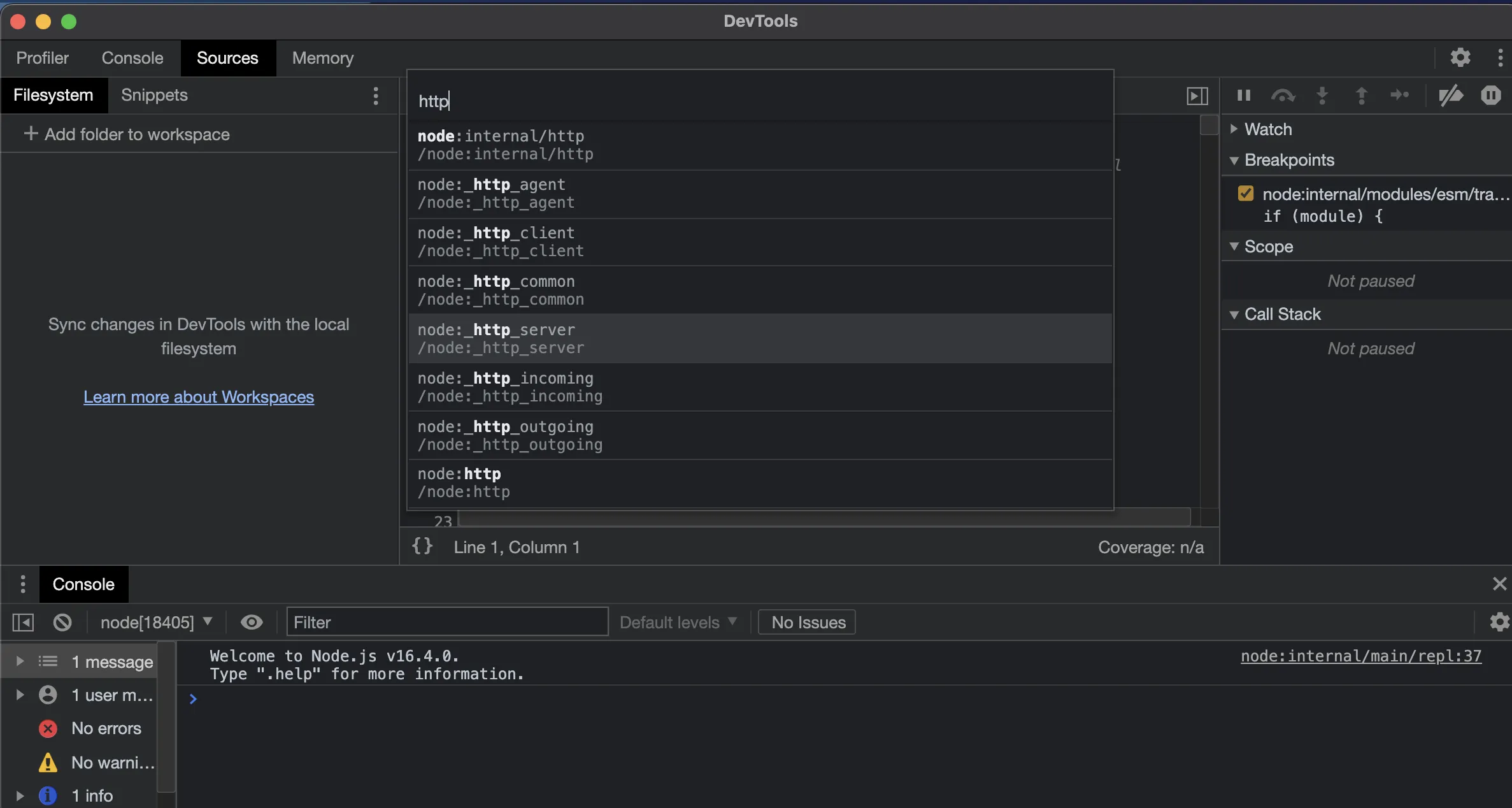The width and height of the screenshot is (1512, 808).
Task: Uncheck the node:internal/modules/esm breakpoint checkbox
Action: coord(1246,194)
